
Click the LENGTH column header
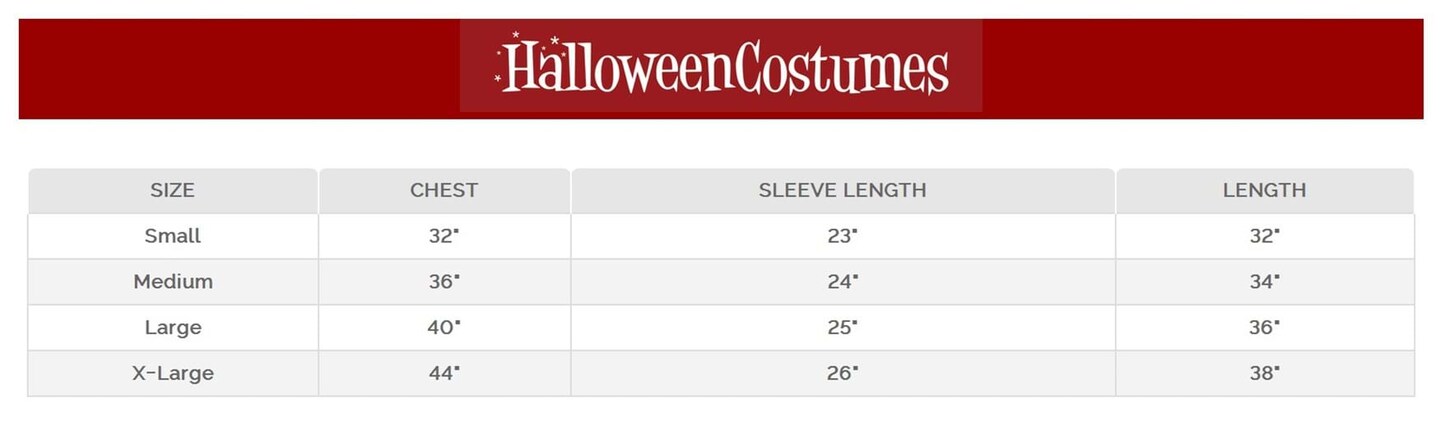(1264, 190)
